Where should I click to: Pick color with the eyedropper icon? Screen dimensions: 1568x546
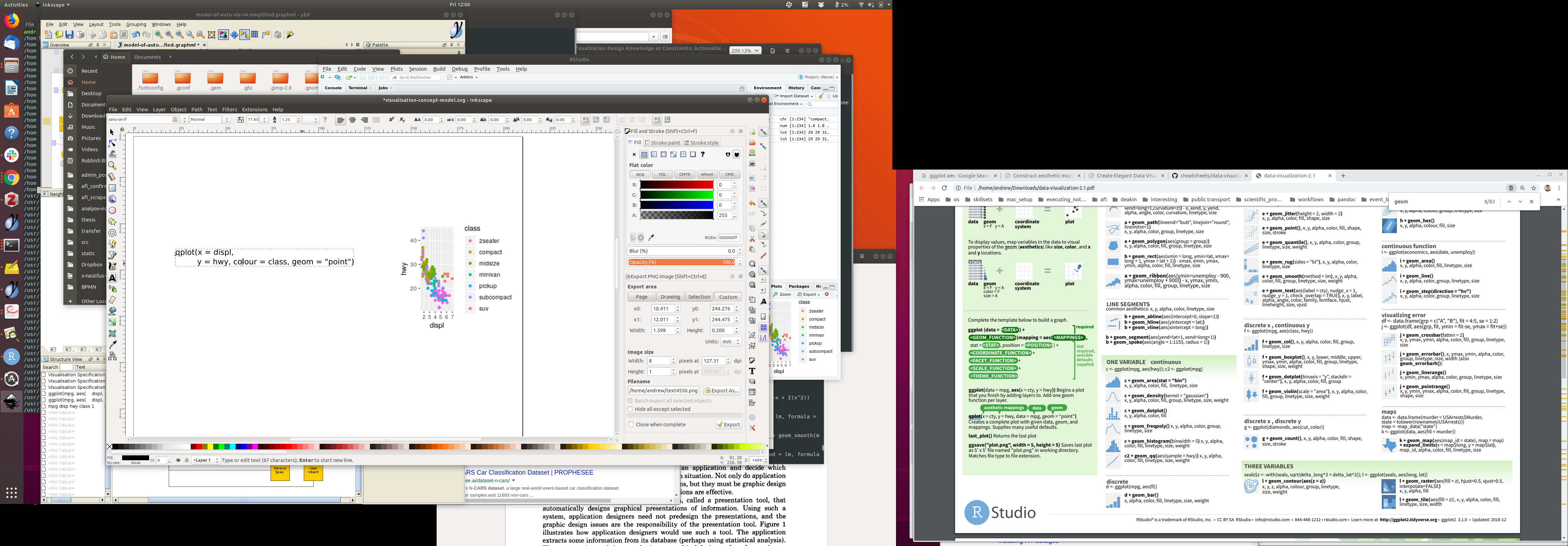click(651, 238)
